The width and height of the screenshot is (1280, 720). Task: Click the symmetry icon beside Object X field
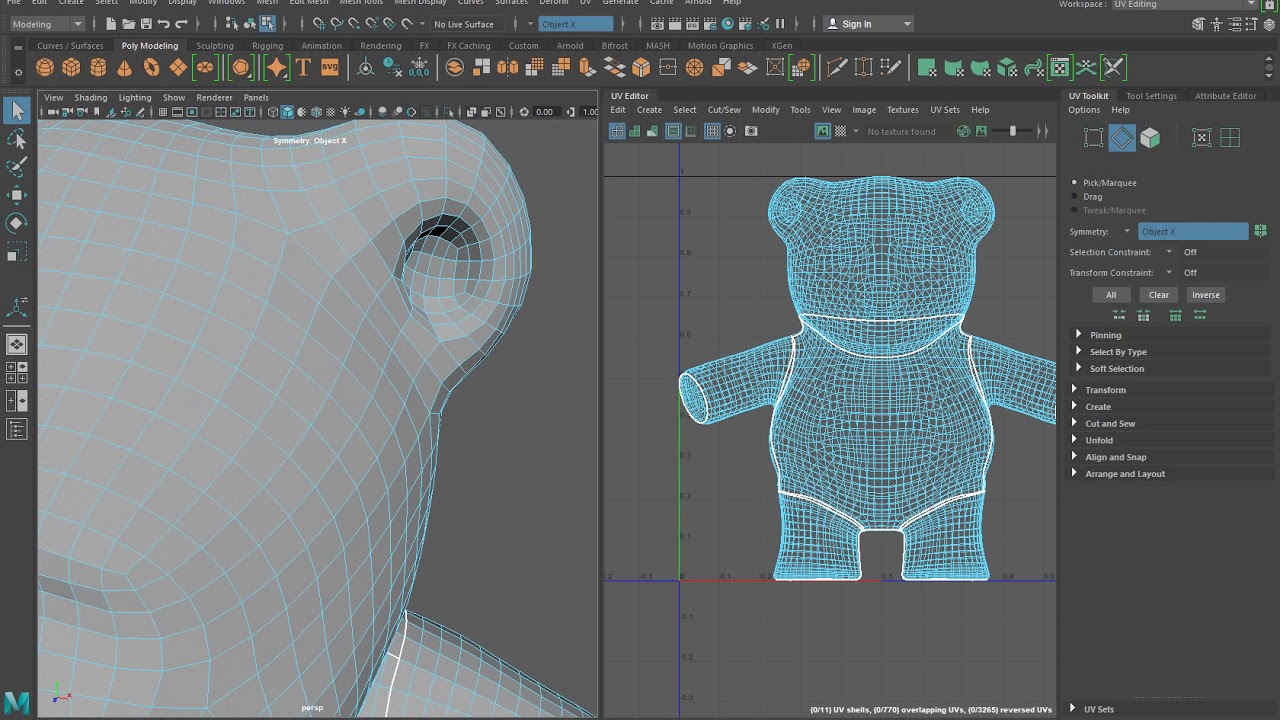(1260, 231)
